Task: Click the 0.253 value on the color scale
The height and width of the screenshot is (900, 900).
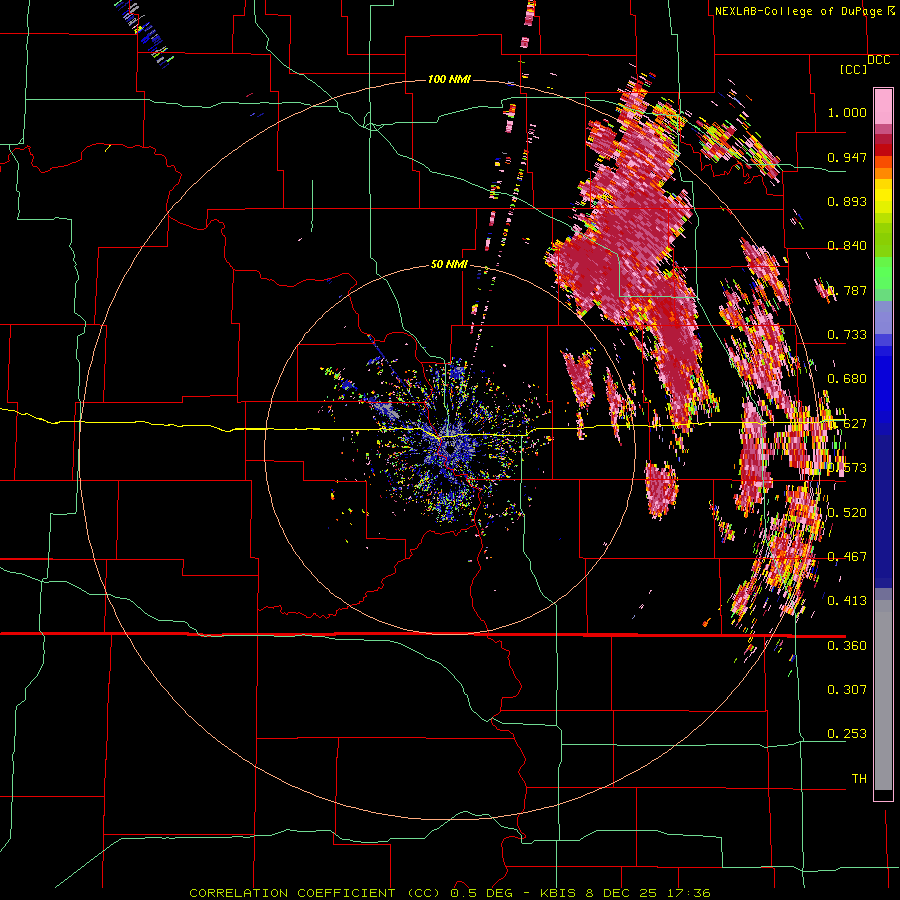Action: pos(847,734)
